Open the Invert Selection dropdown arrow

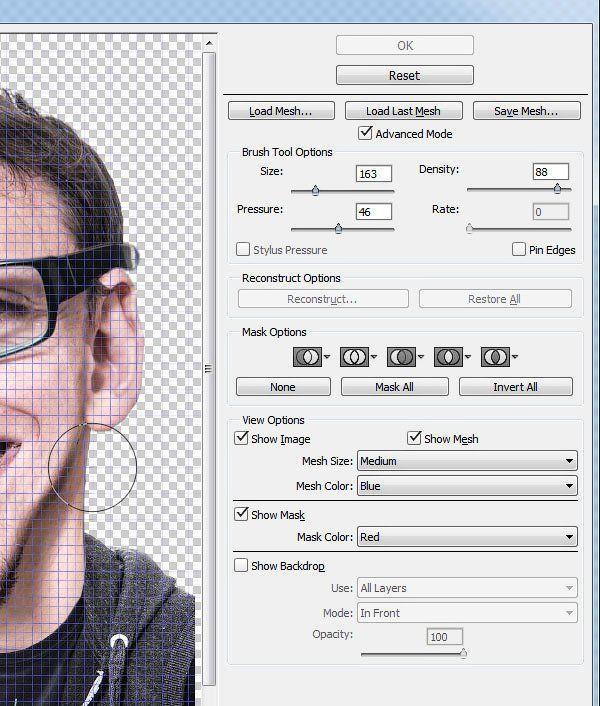[514, 357]
